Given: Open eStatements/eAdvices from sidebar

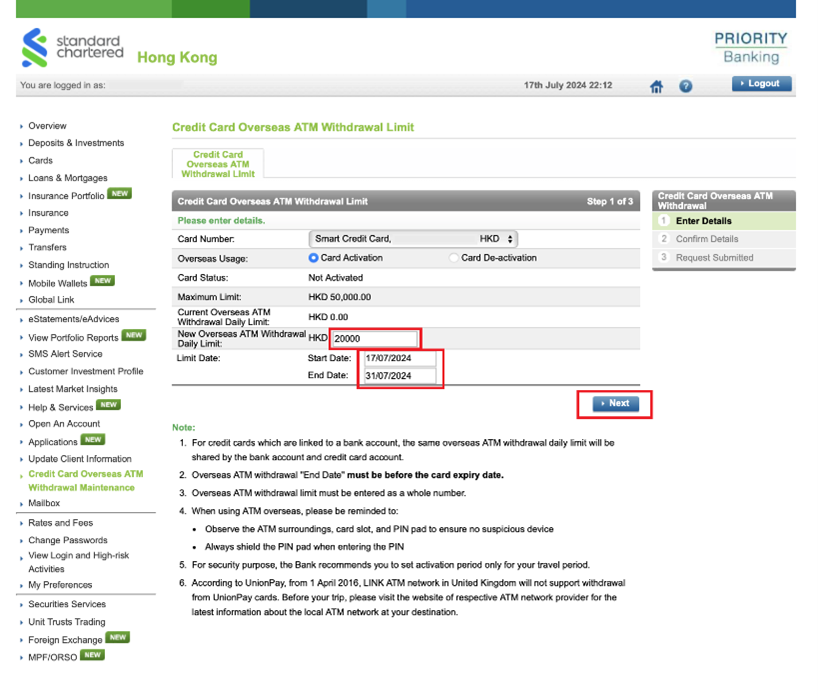Looking at the screenshot, I should 74,319.
